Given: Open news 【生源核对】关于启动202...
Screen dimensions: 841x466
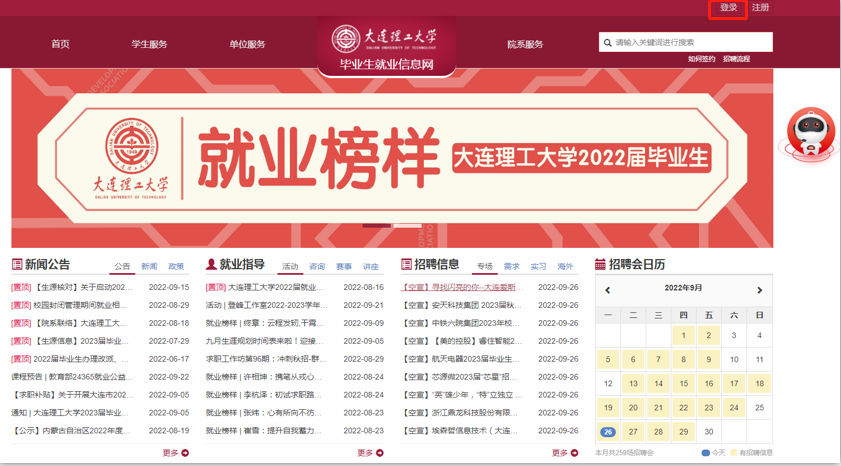Looking at the screenshot, I should (x=83, y=287).
